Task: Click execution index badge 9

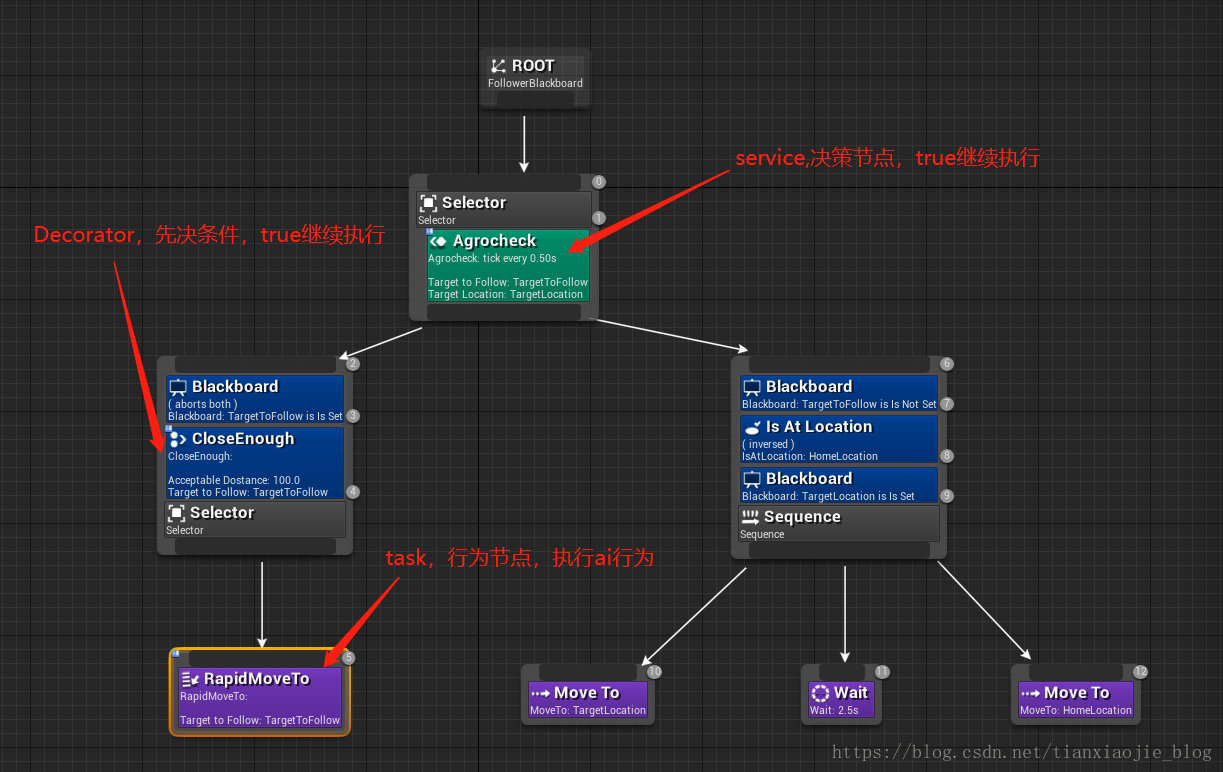Action: coord(947,496)
